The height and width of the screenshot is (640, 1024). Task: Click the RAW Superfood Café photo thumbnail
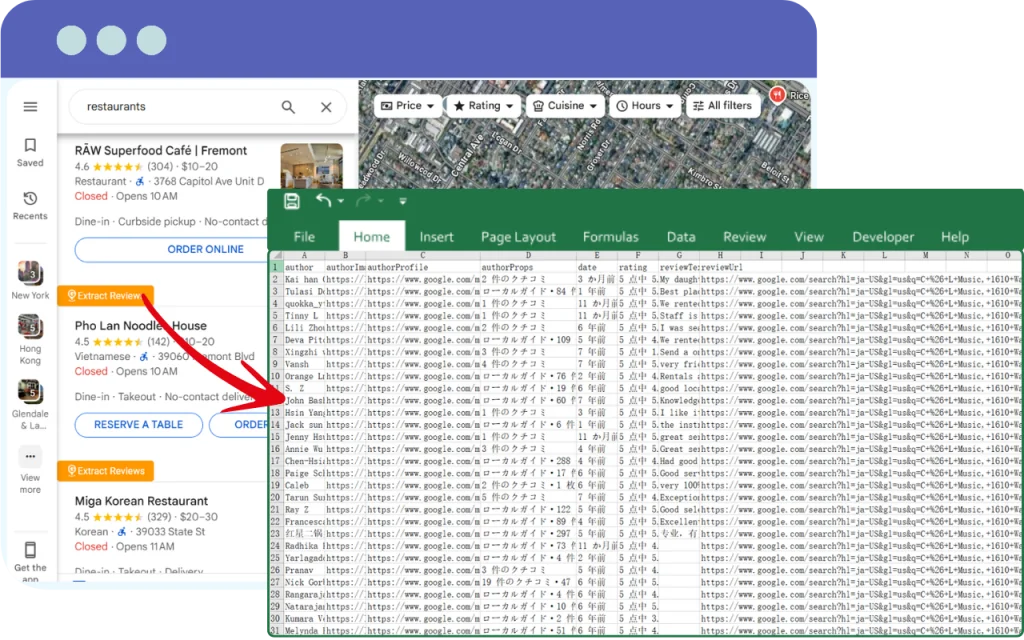point(312,166)
